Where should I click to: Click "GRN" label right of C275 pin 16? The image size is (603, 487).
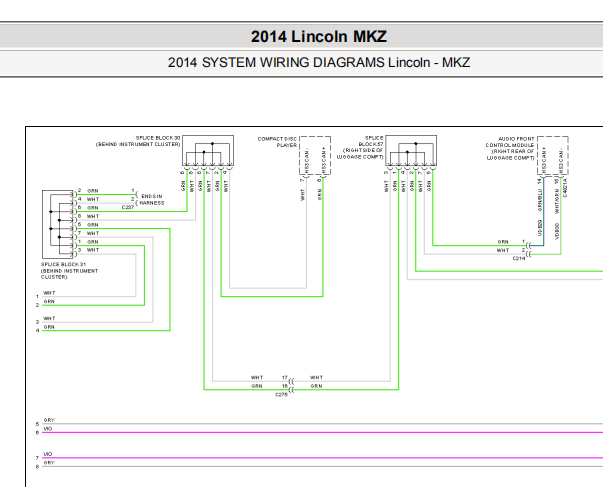point(316,386)
